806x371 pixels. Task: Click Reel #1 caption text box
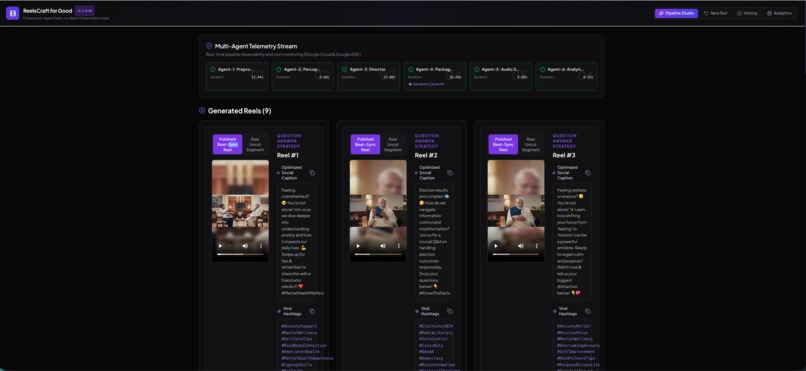coord(296,242)
